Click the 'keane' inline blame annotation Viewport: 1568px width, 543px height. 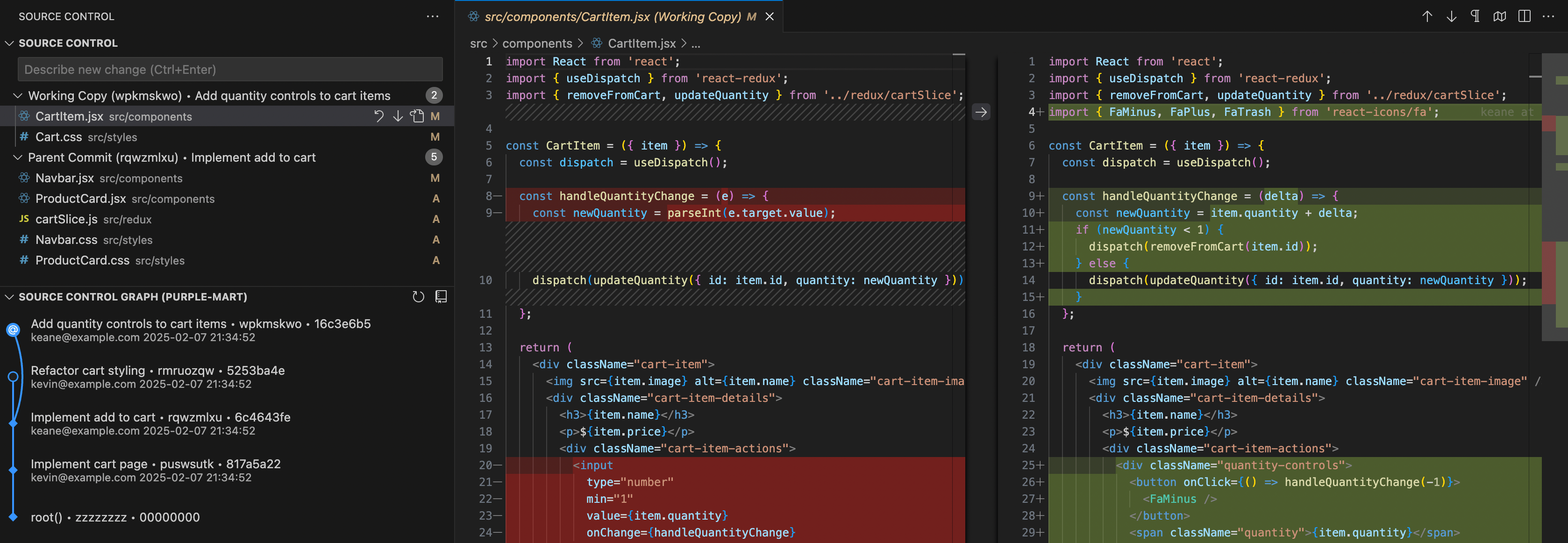[x=1506, y=112]
